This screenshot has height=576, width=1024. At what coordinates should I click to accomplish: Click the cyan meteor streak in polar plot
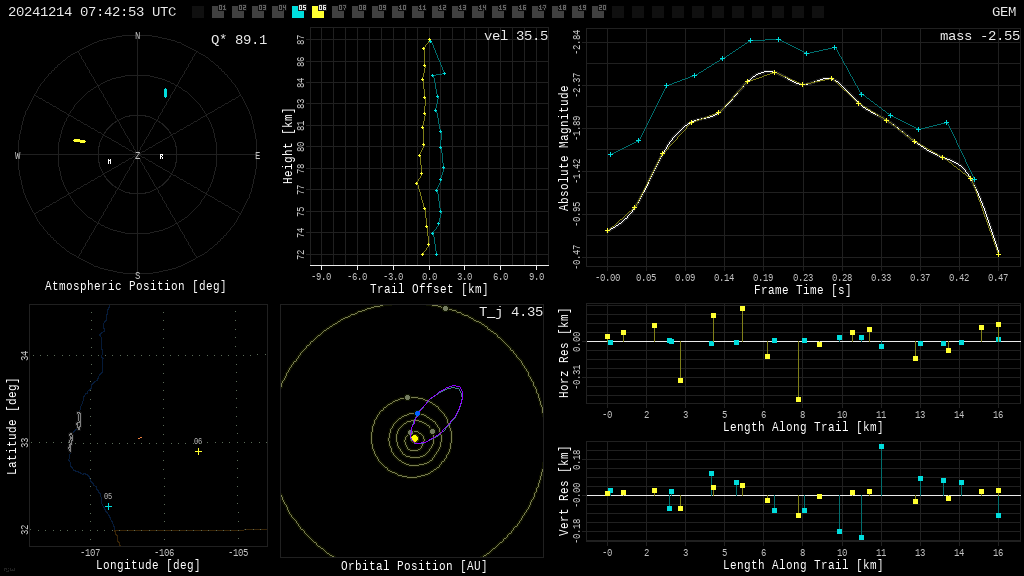click(166, 93)
